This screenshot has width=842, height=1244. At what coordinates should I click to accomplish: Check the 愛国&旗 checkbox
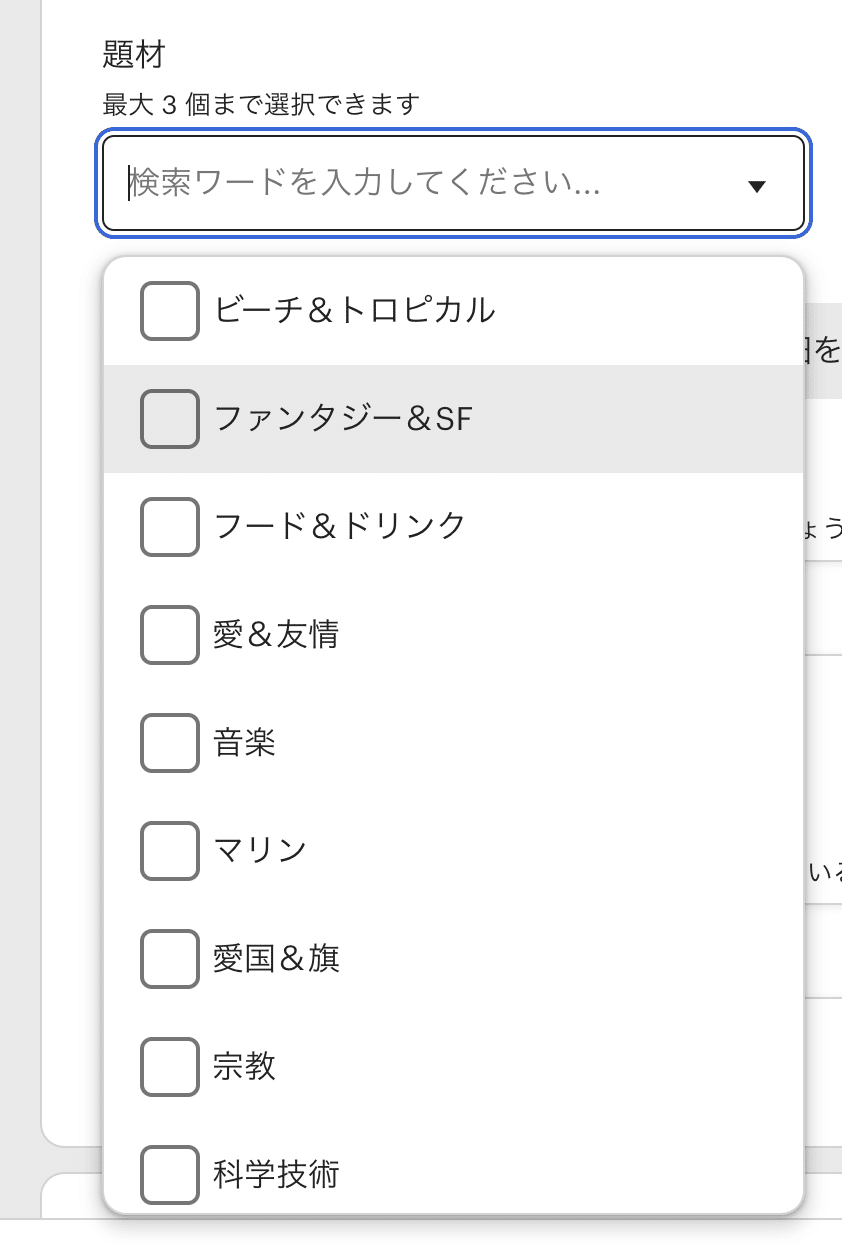[x=170, y=959]
